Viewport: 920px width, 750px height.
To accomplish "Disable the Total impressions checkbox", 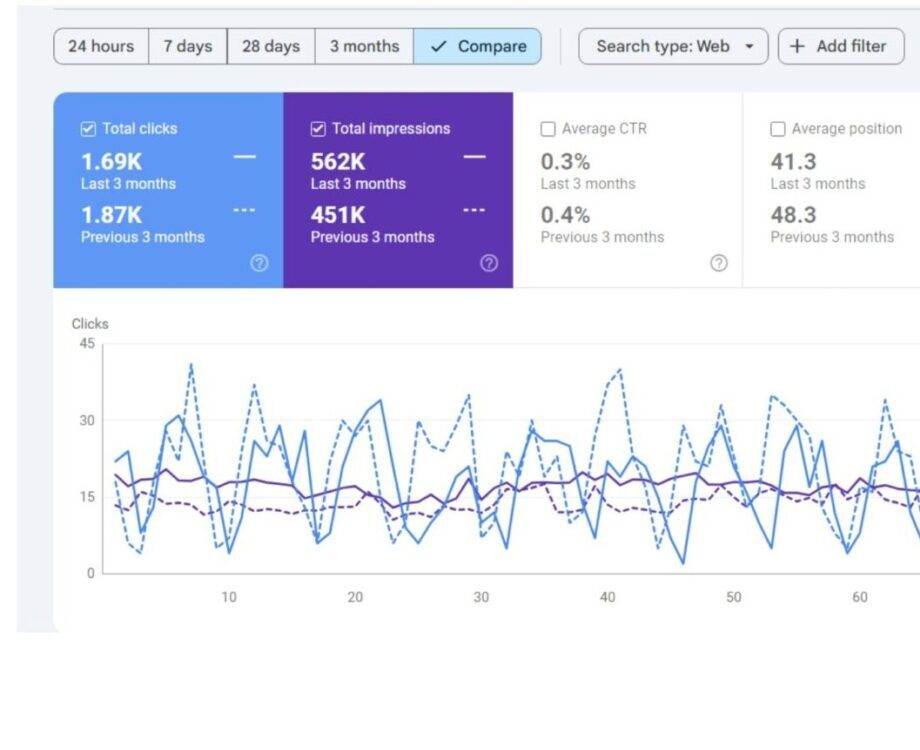I will (x=318, y=129).
